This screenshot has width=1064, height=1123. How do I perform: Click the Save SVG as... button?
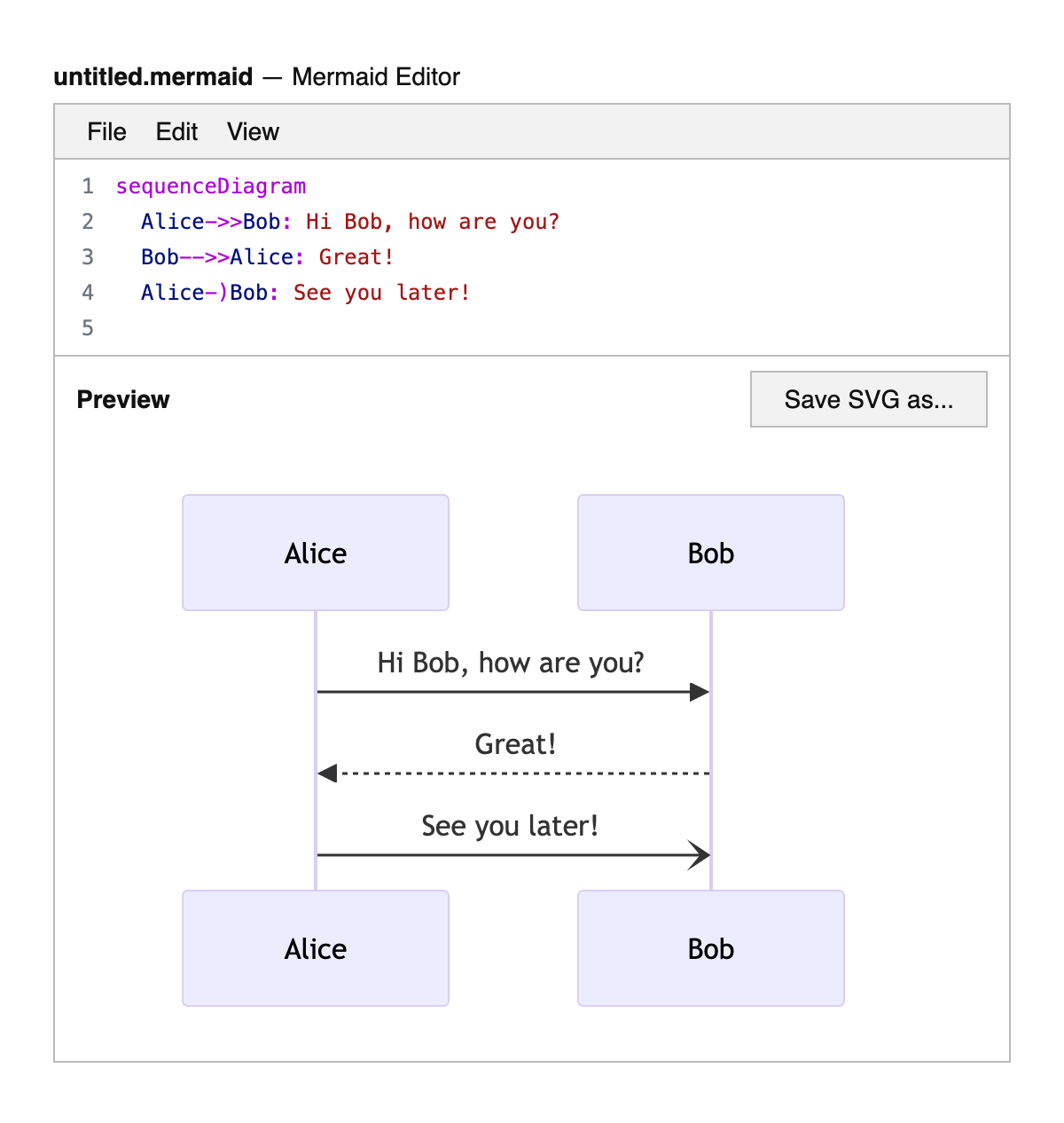[868, 399]
